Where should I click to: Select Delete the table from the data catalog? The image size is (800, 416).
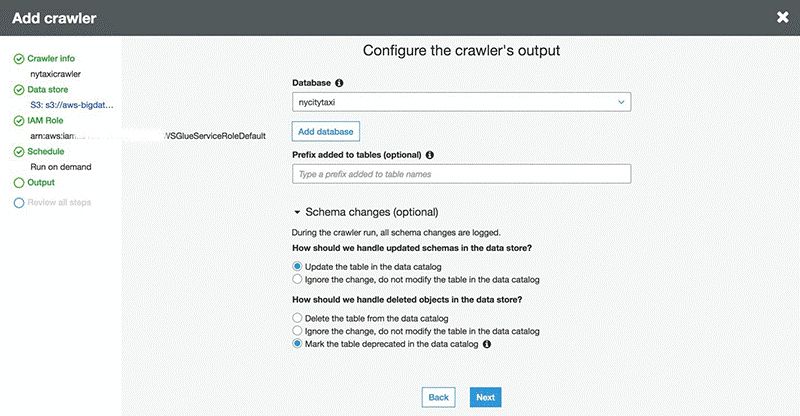coord(297,318)
